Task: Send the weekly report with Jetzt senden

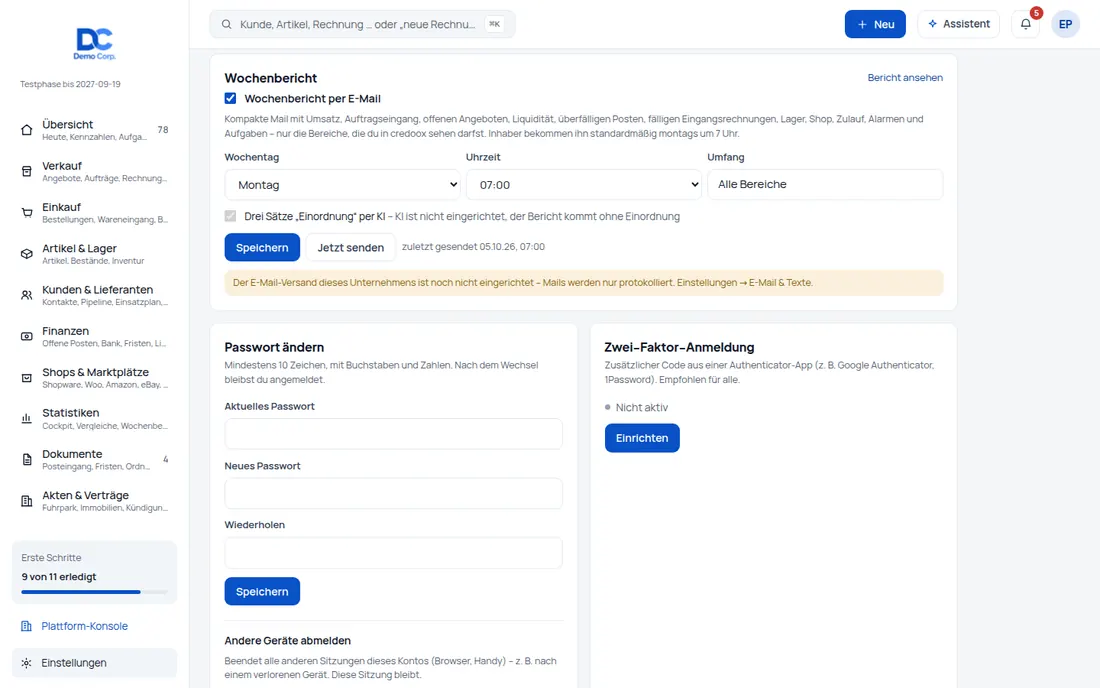Action: coord(350,248)
